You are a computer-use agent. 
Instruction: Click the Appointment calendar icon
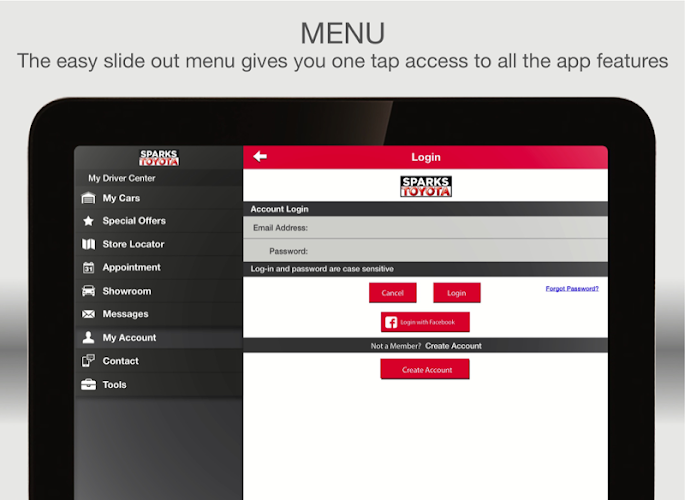tap(88, 267)
